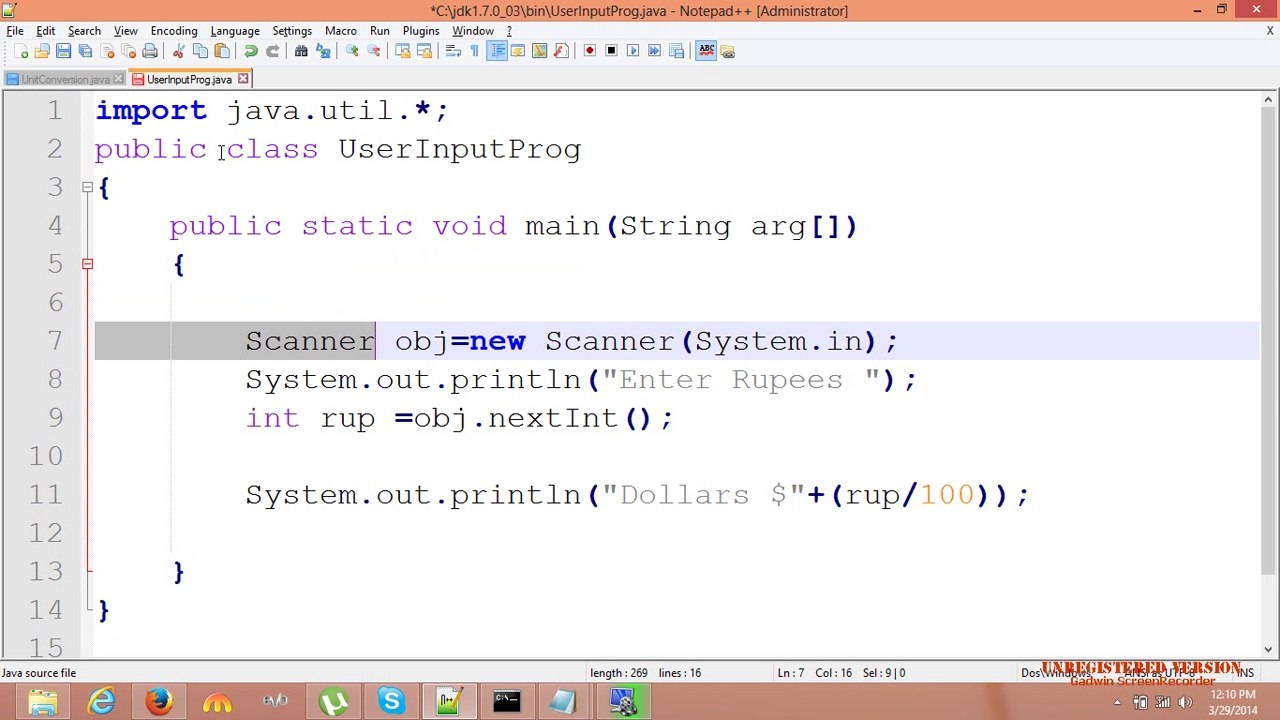1280x720 pixels.
Task: Undo the last edit via toolbar
Action: [x=250, y=51]
